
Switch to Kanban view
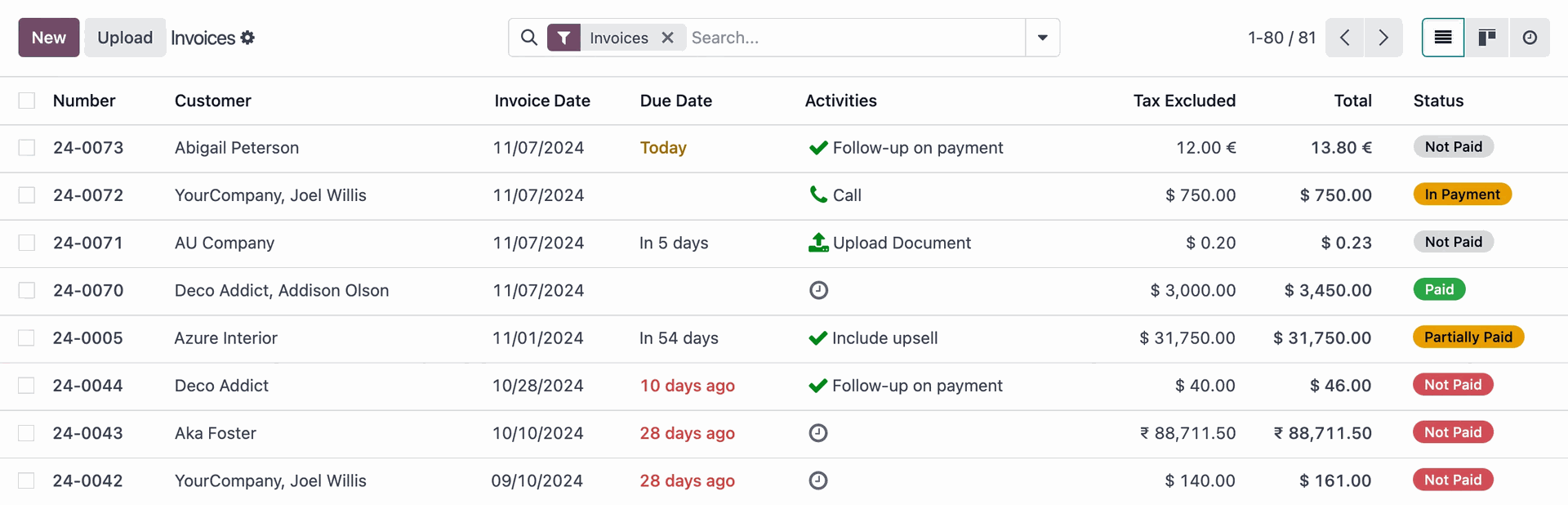pos(1486,38)
